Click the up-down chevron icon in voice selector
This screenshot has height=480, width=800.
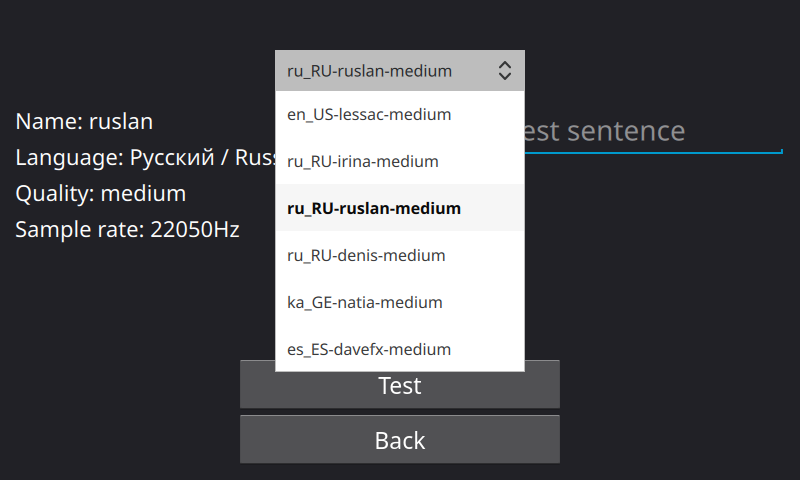pyautogui.click(x=505, y=71)
